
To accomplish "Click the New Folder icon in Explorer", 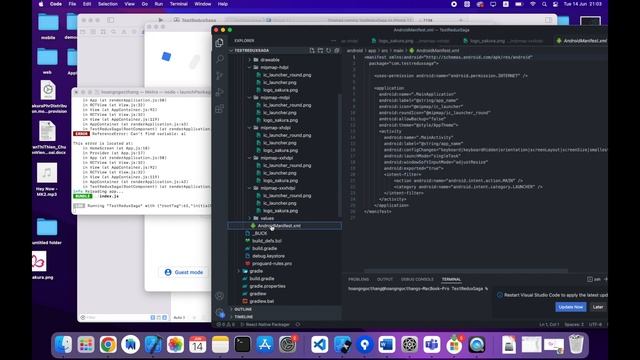I will point(320,51).
